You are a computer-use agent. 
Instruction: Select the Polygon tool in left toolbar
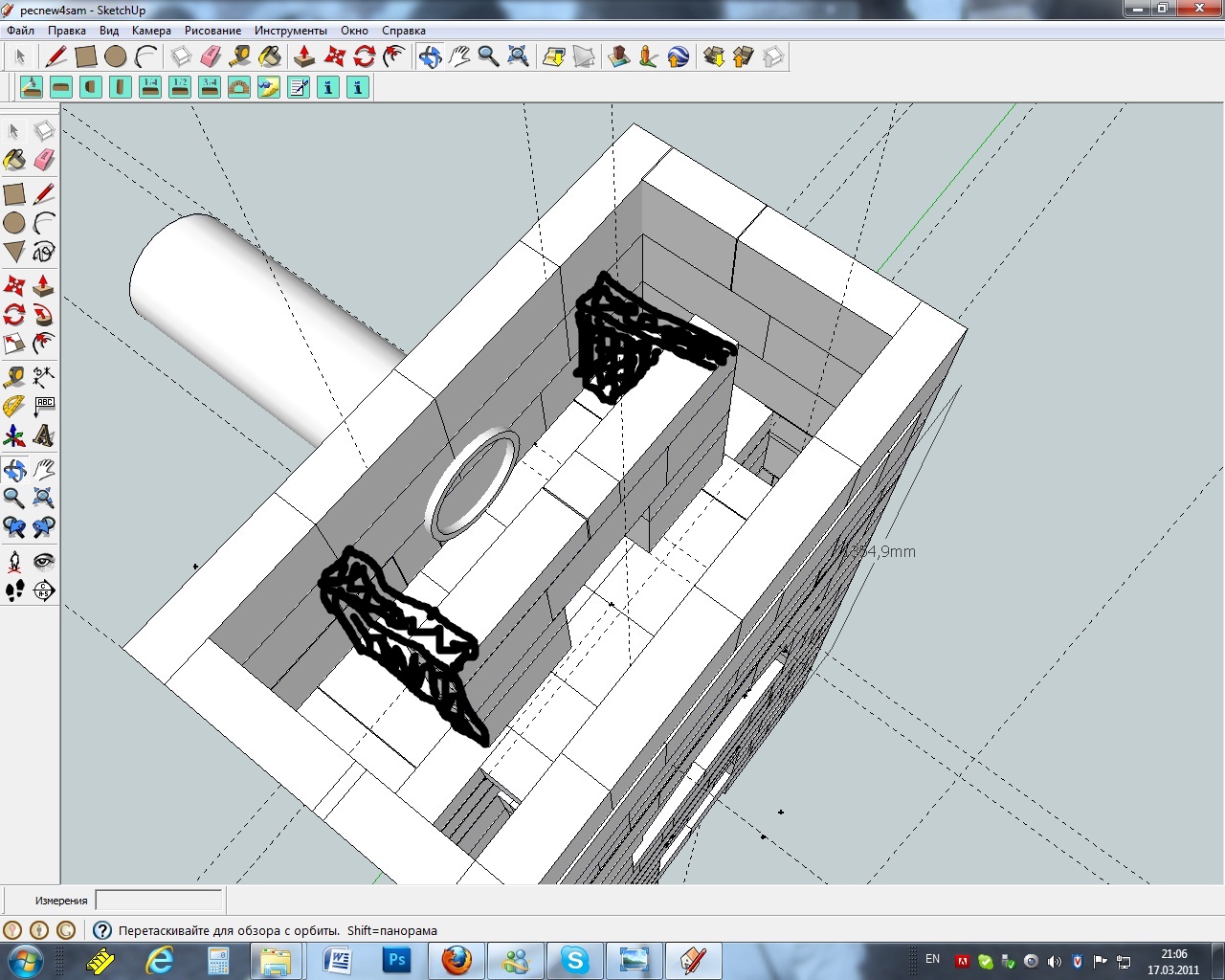14,252
